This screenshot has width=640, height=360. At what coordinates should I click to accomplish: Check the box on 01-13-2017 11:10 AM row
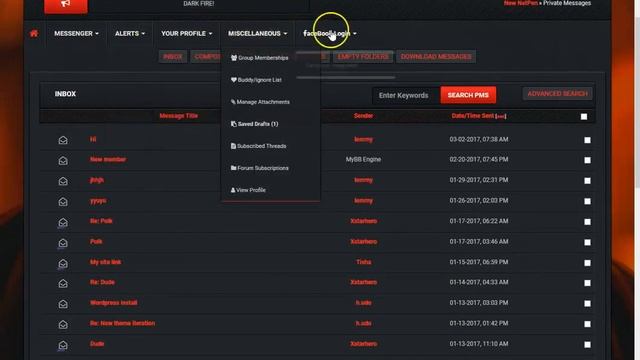[x=587, y=344]
